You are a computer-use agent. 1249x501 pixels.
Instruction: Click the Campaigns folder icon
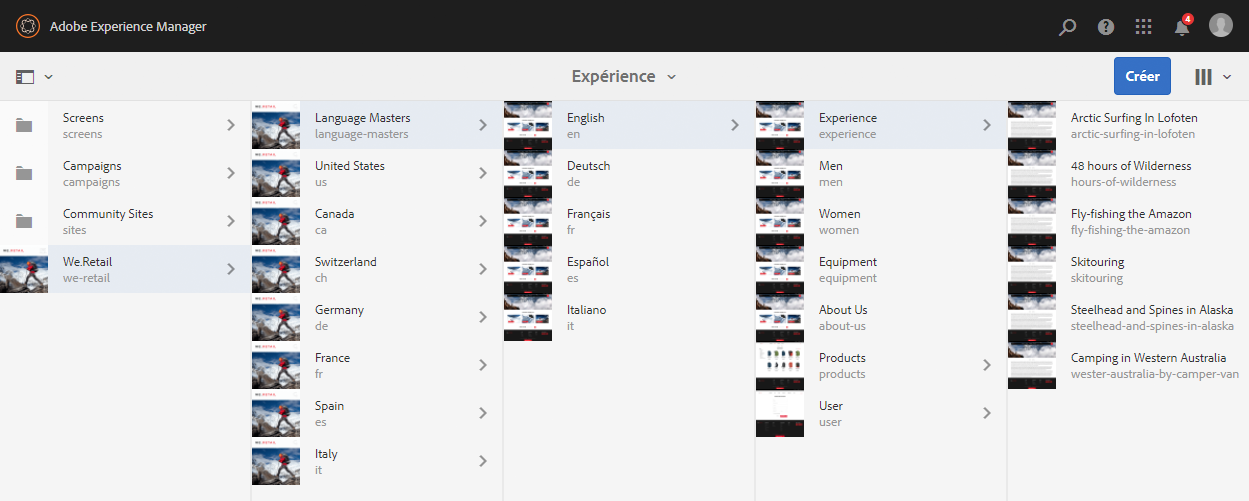[24, 173]
